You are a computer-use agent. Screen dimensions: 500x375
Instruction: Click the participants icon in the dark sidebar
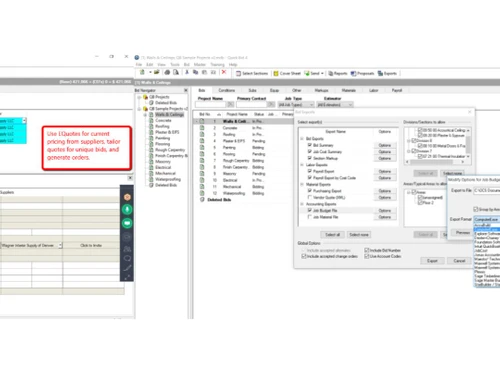coord(127,249)
